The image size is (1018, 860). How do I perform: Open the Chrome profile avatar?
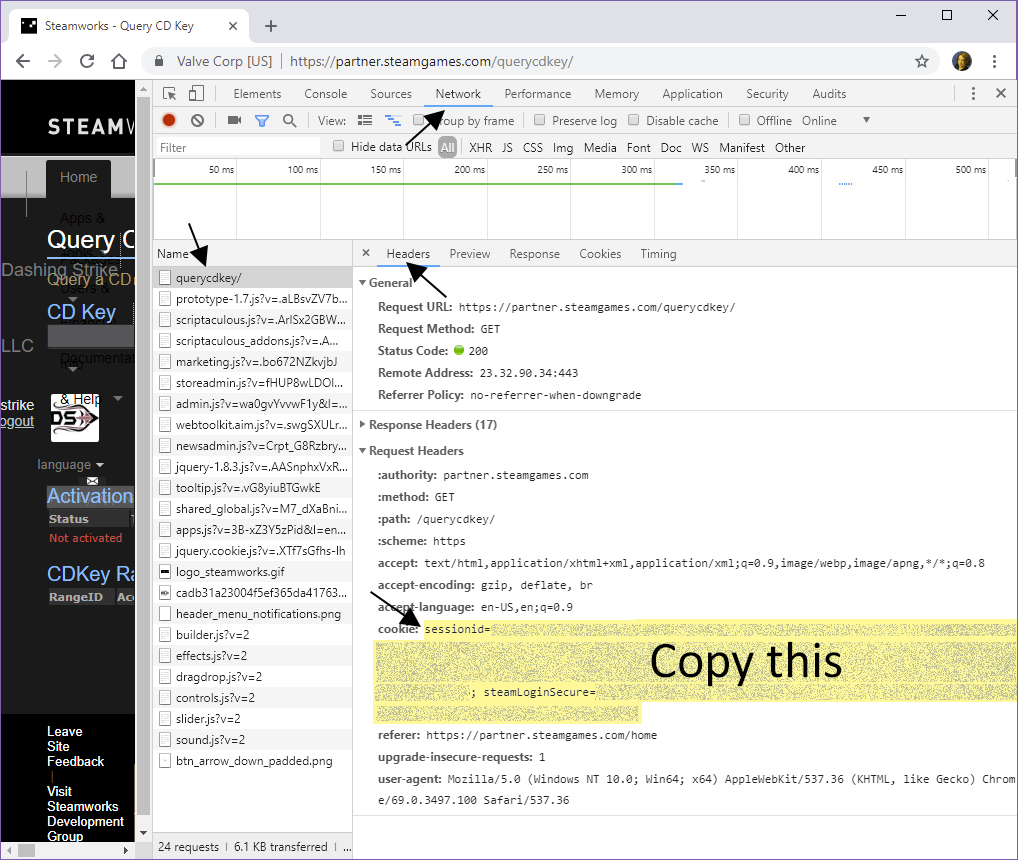(962, 61)
